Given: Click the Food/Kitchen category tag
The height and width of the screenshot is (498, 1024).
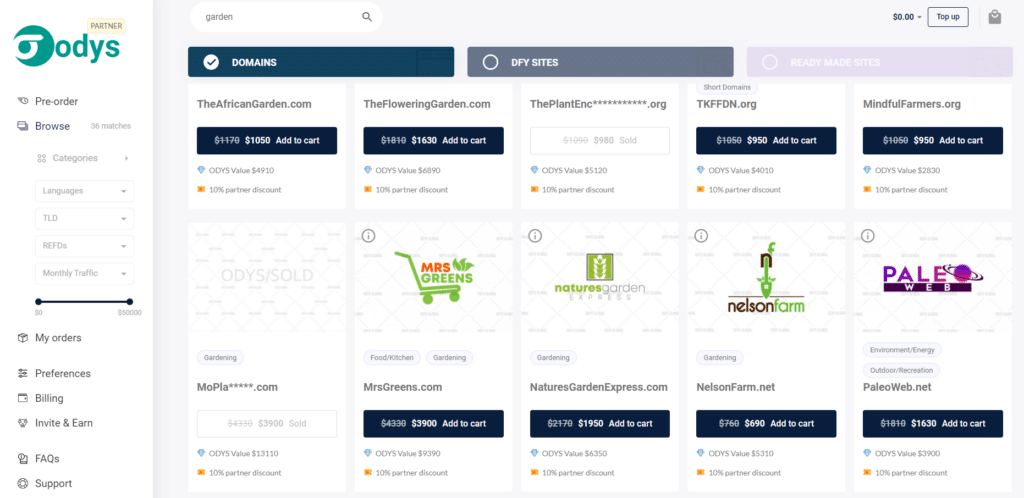Looking at the screenshot, I should 392,358.
